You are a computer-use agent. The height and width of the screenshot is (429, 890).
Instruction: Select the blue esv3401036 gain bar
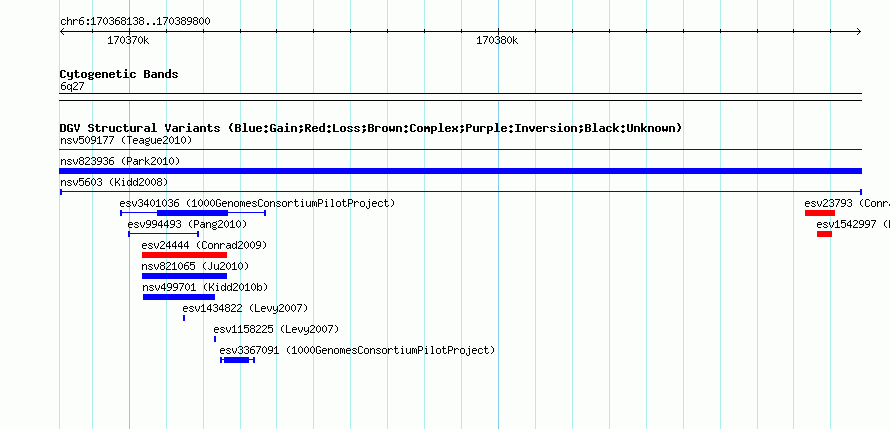(192, 213)
